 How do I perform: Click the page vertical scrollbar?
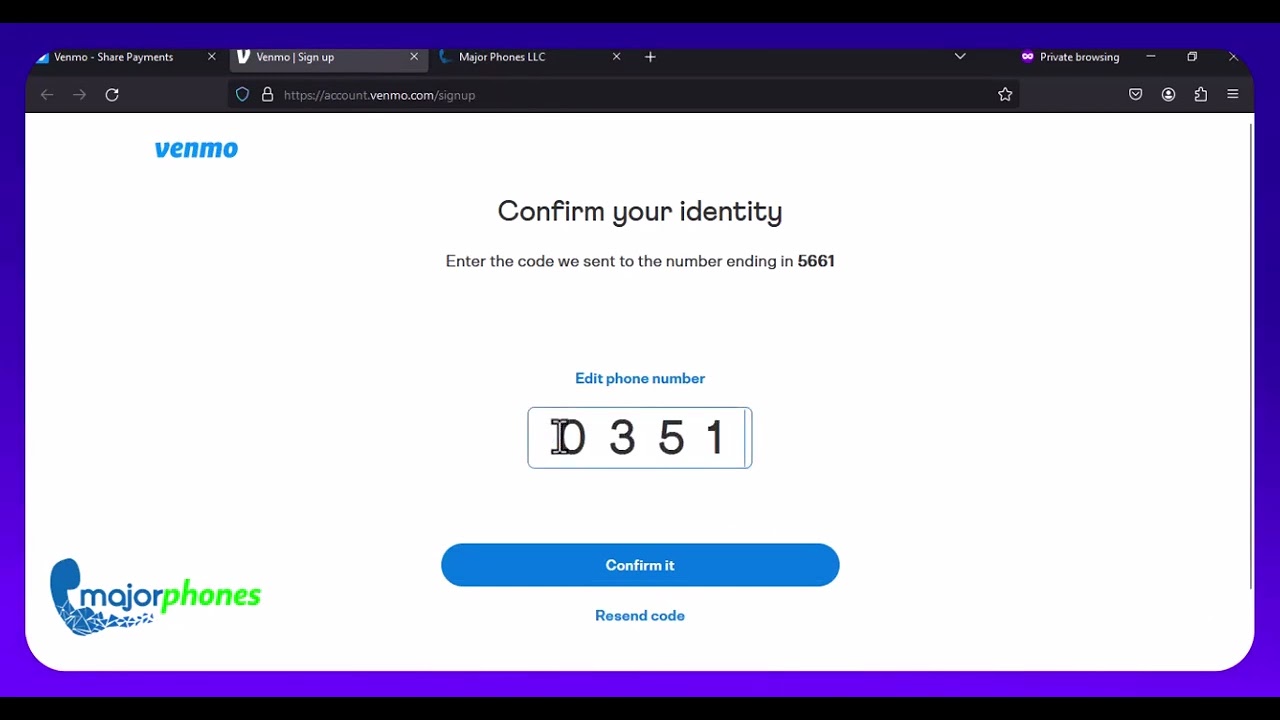click(x=1251, y=355)
